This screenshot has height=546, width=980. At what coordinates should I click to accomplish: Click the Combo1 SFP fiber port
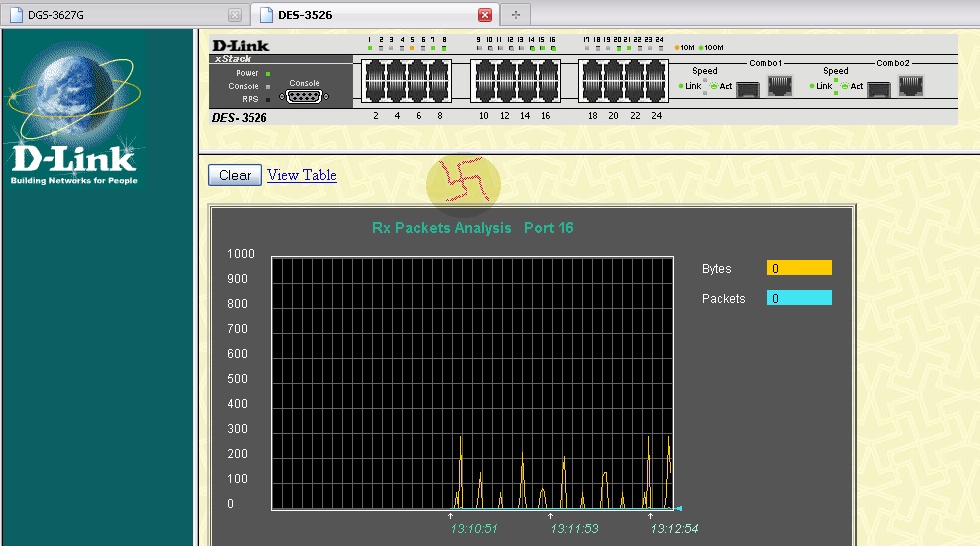click(748, 87)
